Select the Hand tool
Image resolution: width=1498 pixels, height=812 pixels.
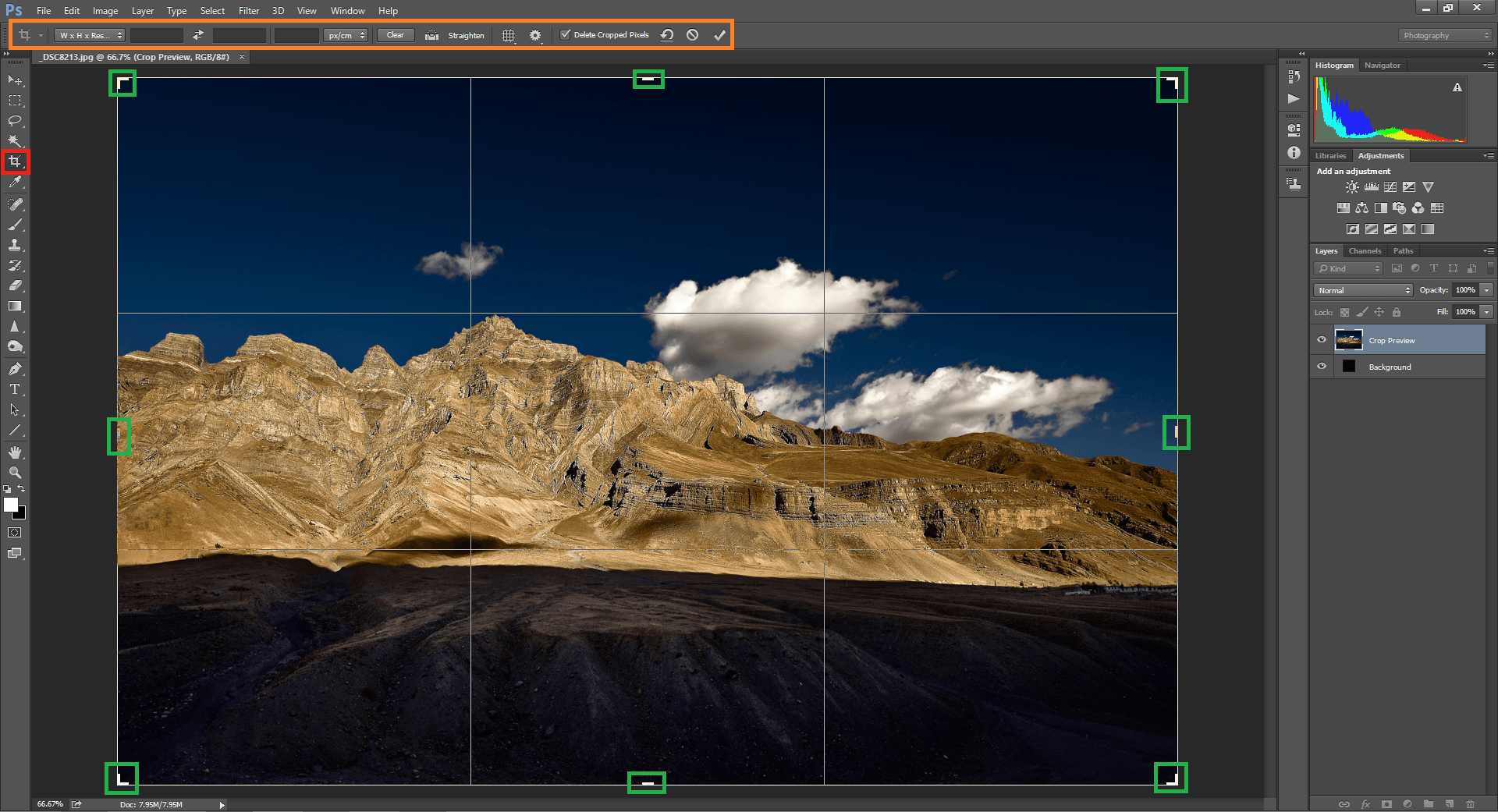15,452
